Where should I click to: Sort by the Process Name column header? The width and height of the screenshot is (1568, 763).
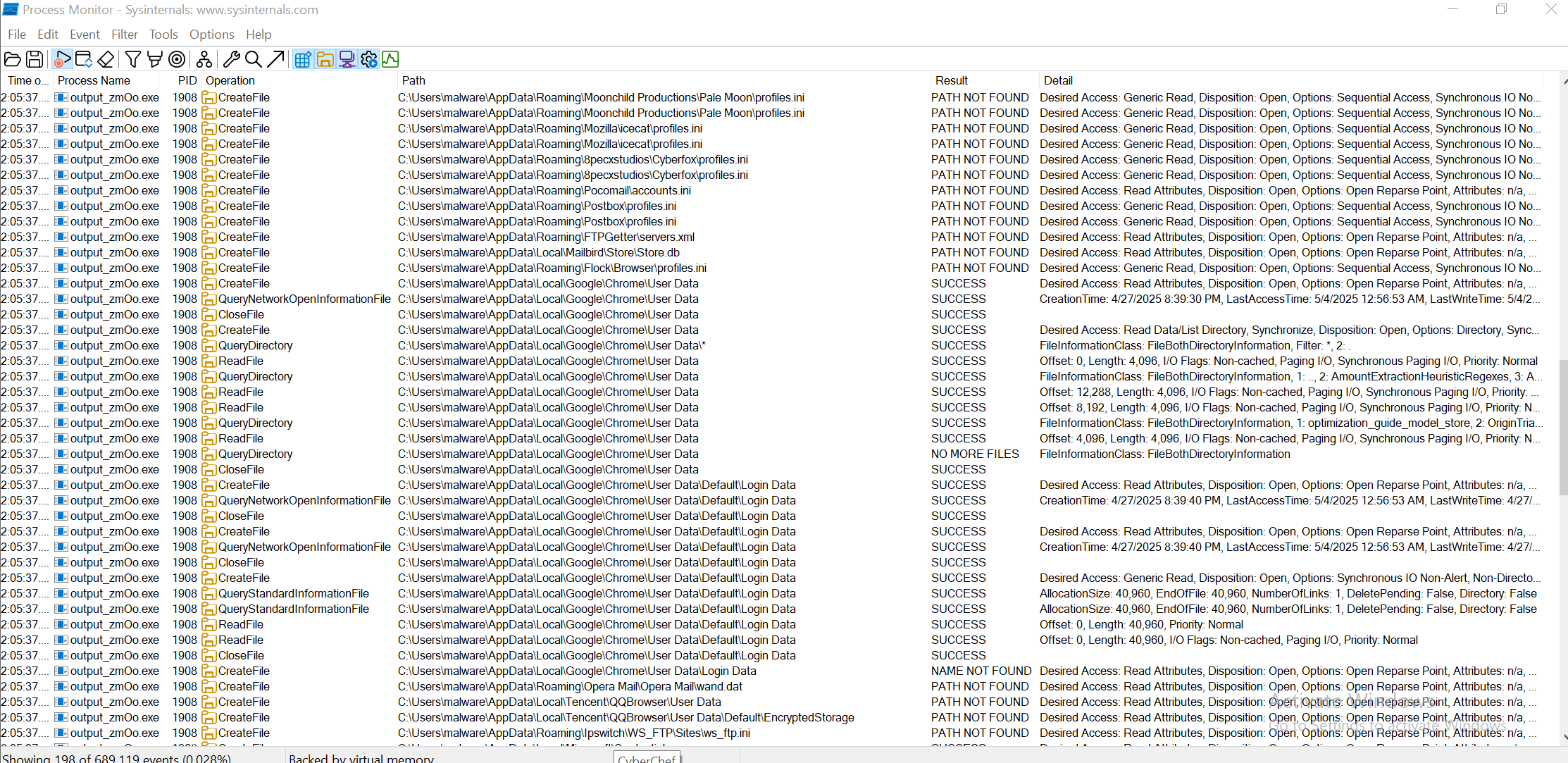[x=106, y=80]
